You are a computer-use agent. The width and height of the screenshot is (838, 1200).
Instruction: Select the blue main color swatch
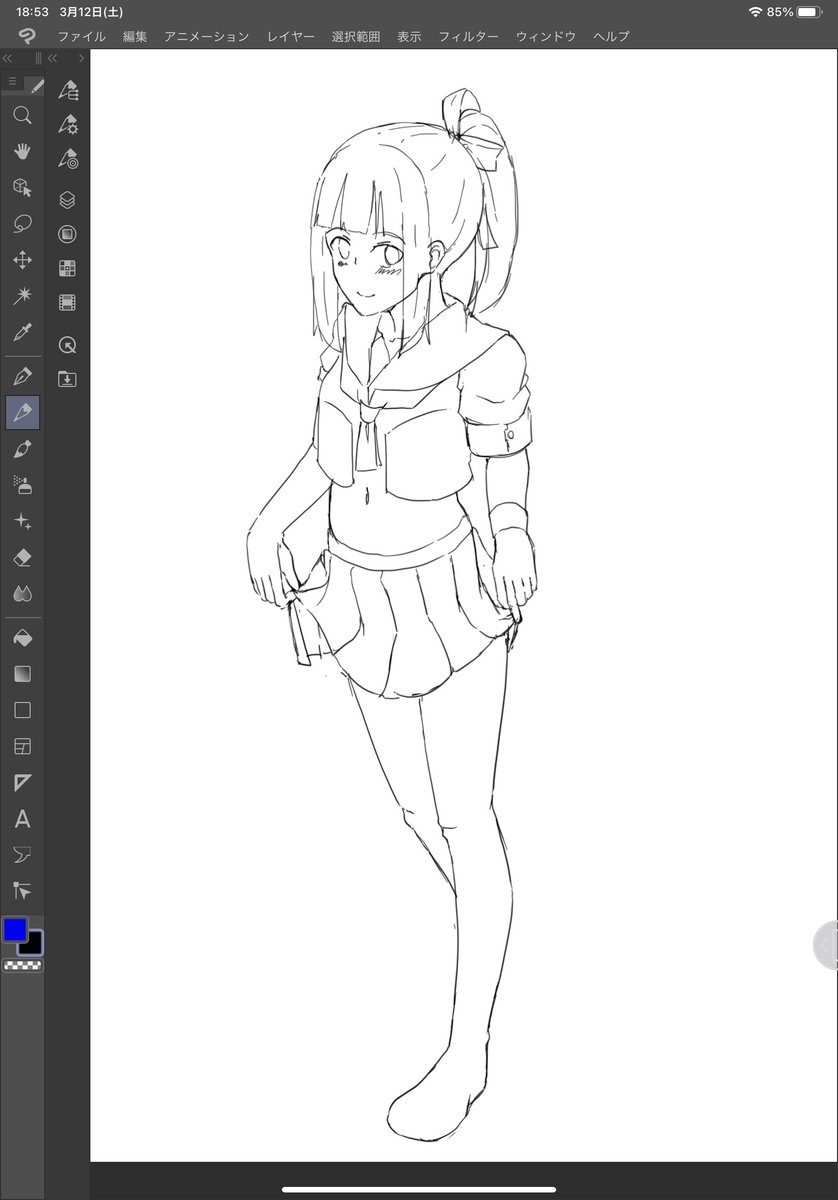pyautogui.click(x=15, y=929)
